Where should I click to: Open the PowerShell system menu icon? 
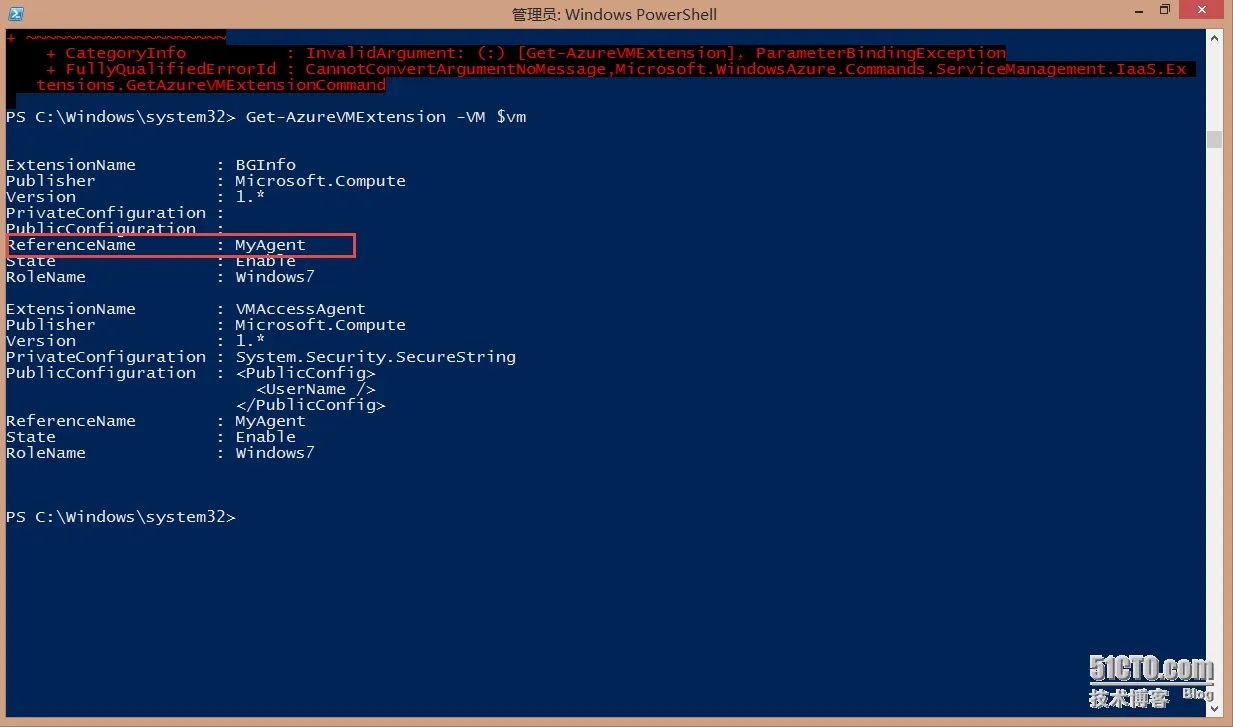pyautogui.click(x=17, y=14)
